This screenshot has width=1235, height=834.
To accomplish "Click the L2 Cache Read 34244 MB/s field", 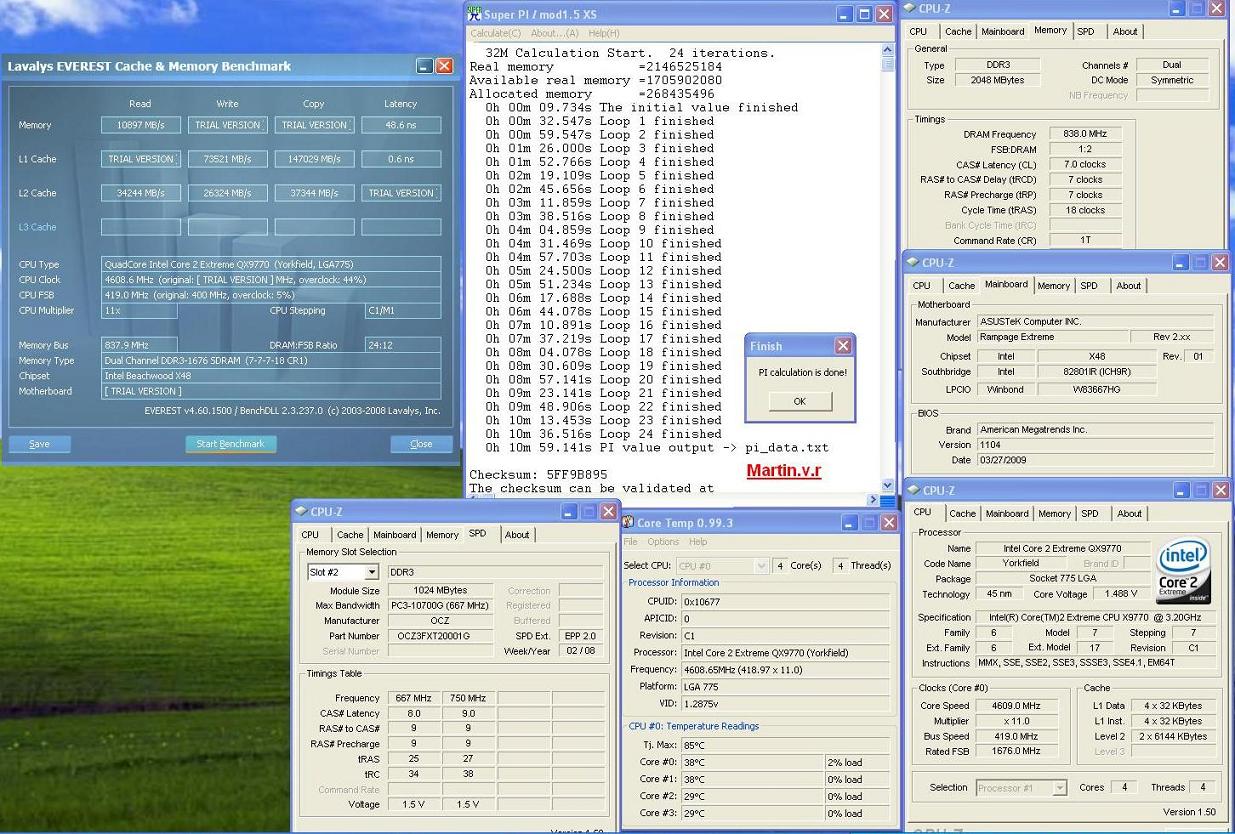I will [x=141, y=193].
